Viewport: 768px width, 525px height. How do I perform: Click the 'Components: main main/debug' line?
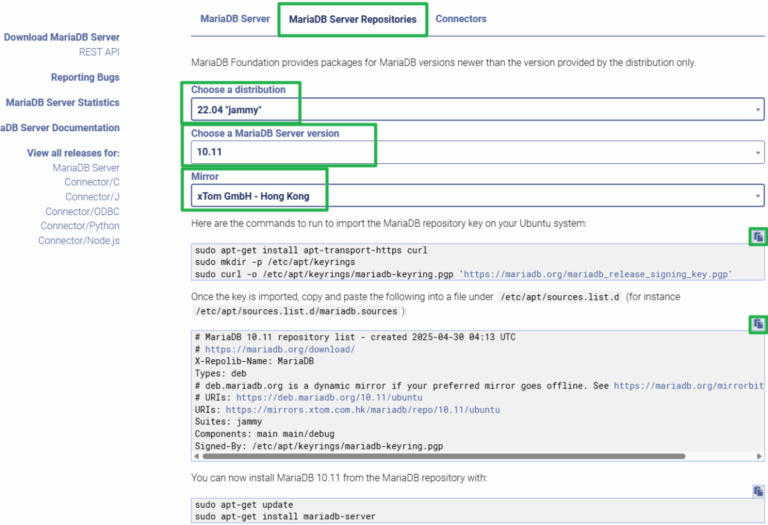[x=264, y=434]
